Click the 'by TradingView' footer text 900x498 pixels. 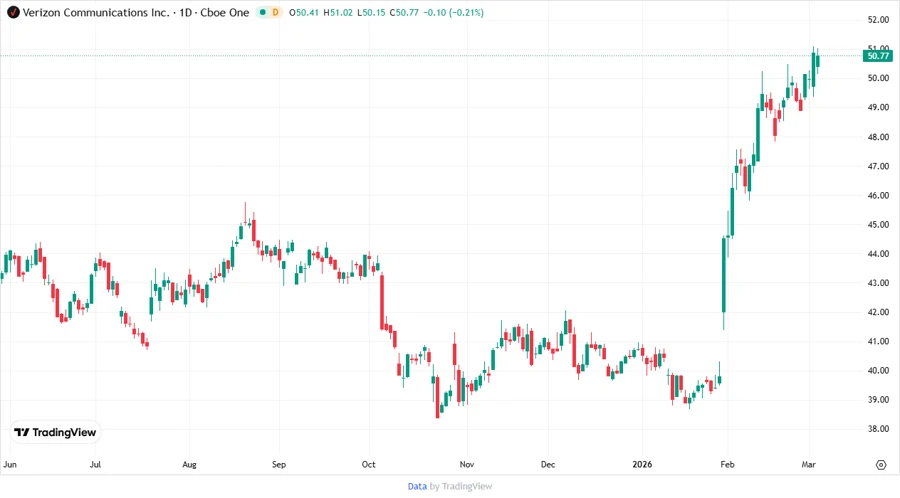pos(461,486)
